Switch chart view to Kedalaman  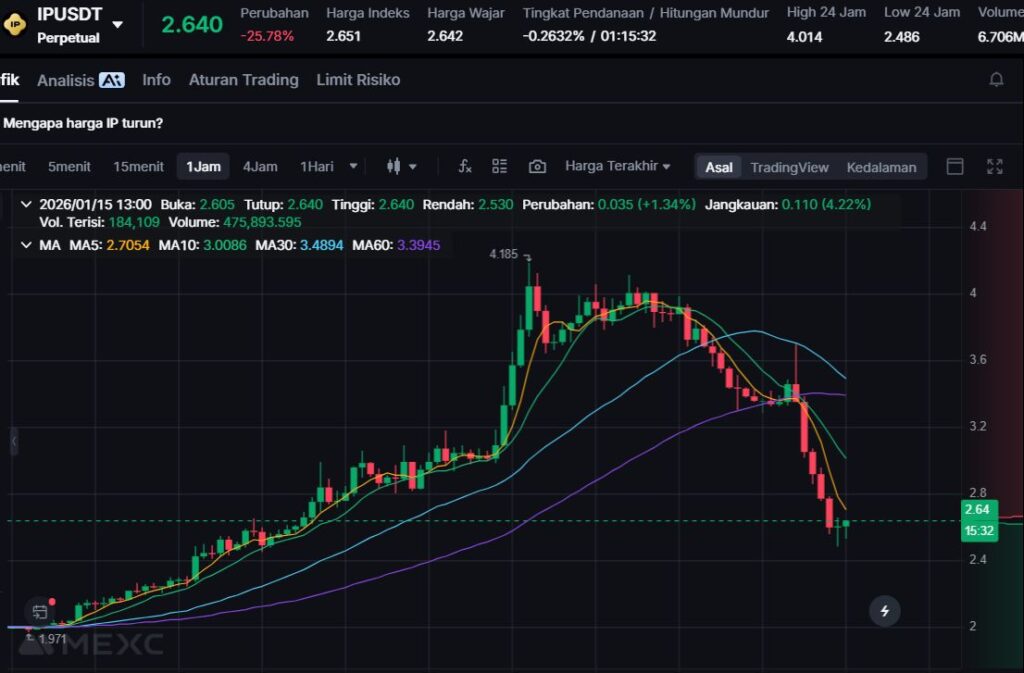881,167
